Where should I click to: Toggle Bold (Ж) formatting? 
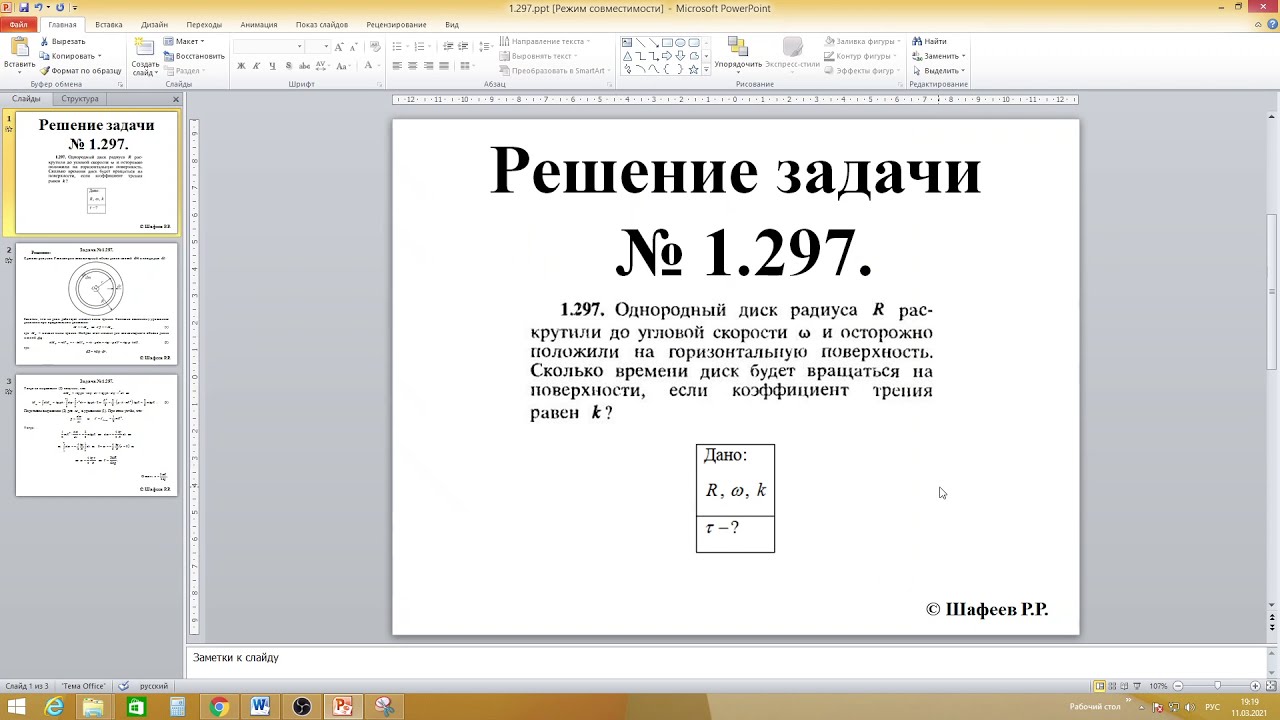241,66
